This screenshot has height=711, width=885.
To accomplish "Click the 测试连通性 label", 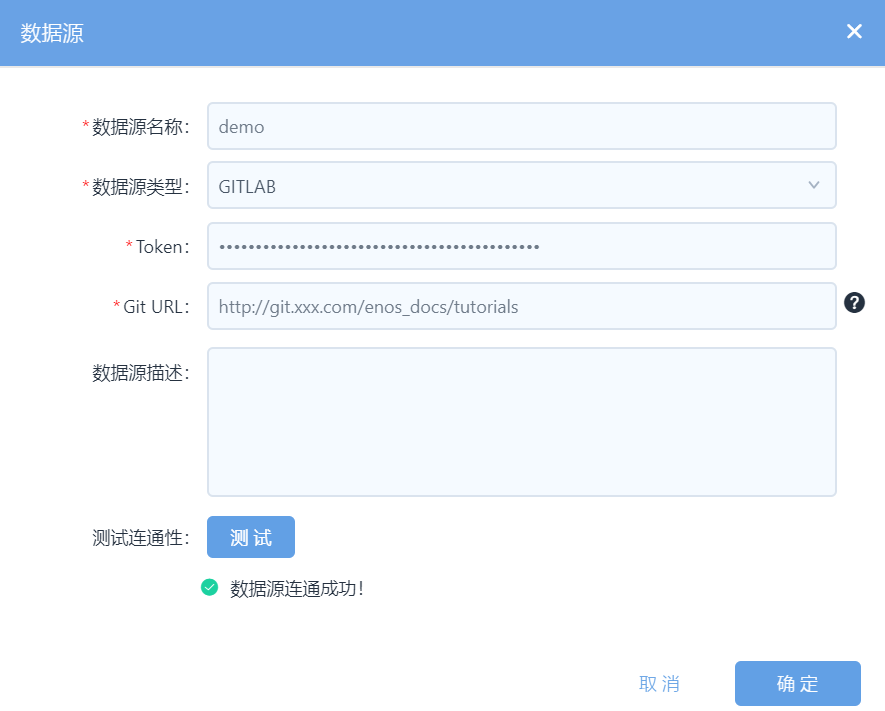I will pos(140,538).
